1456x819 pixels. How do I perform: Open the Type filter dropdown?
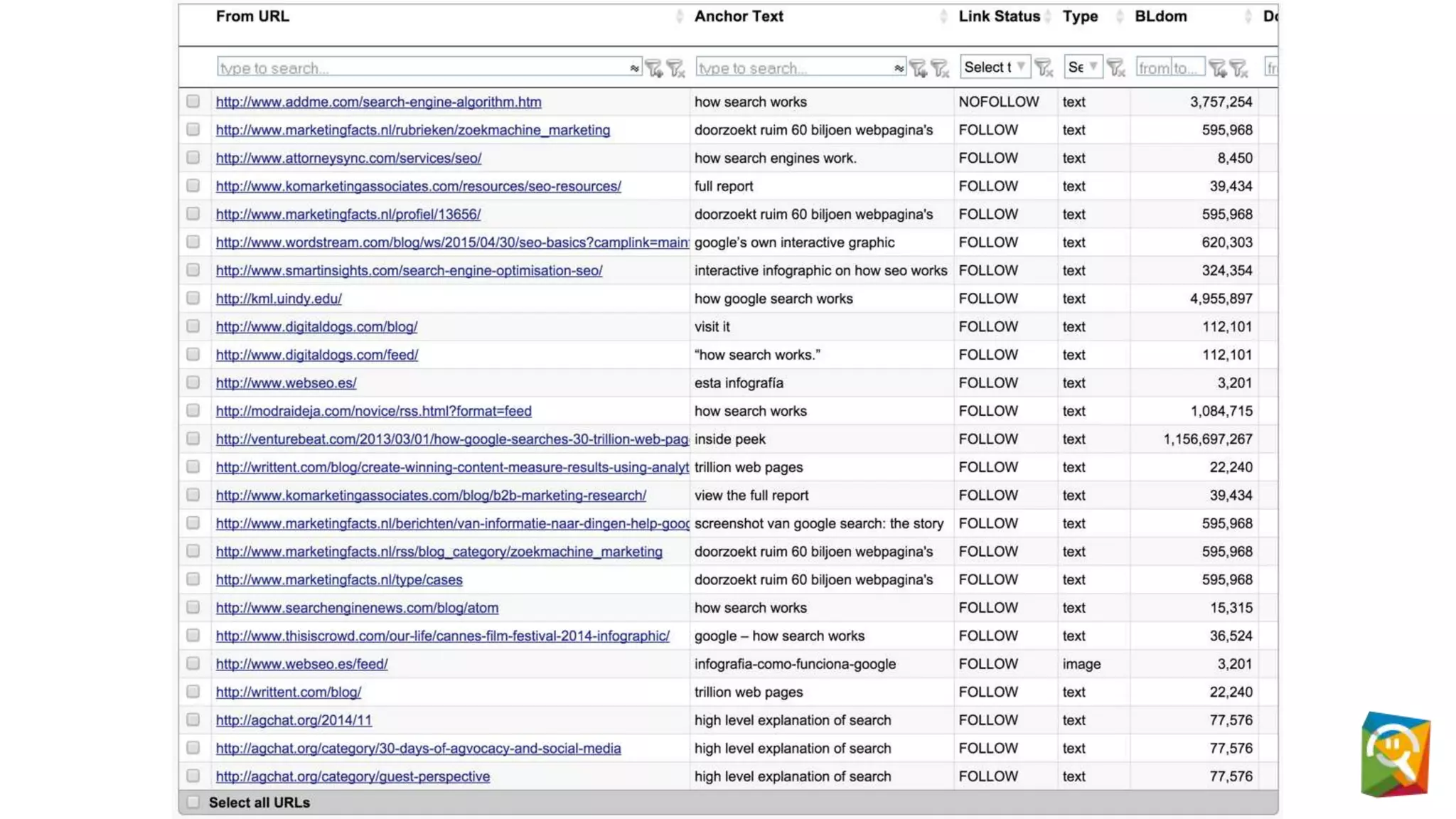pyautogui.click(x=1083, y=67)
